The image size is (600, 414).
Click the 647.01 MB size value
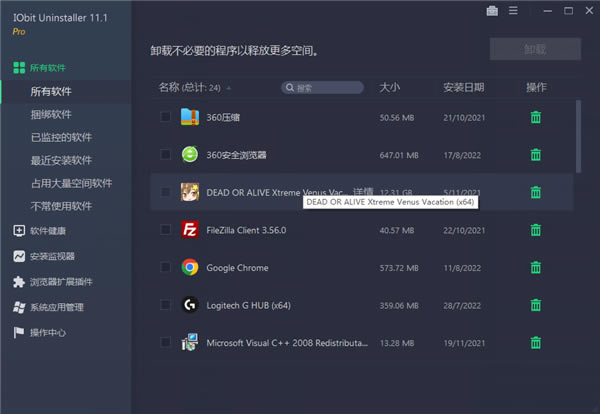[399, 155]
